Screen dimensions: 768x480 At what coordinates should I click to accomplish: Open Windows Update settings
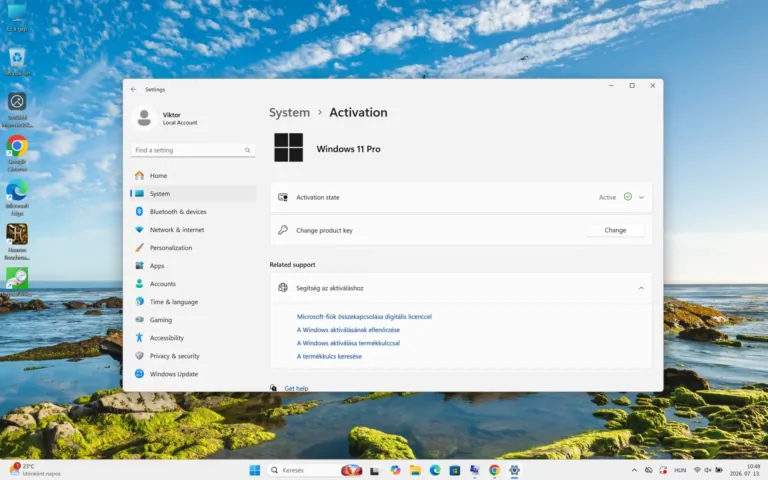tap(193, 374)
